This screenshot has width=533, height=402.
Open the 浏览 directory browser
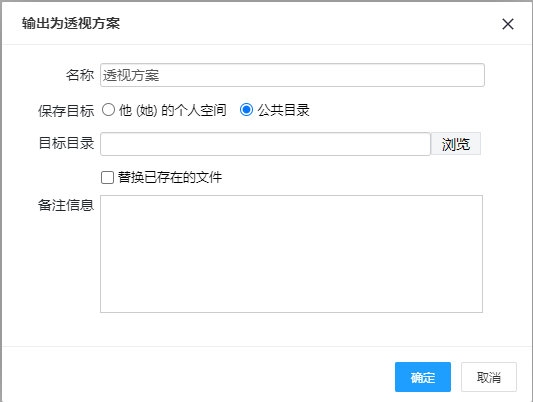[455, 144]
